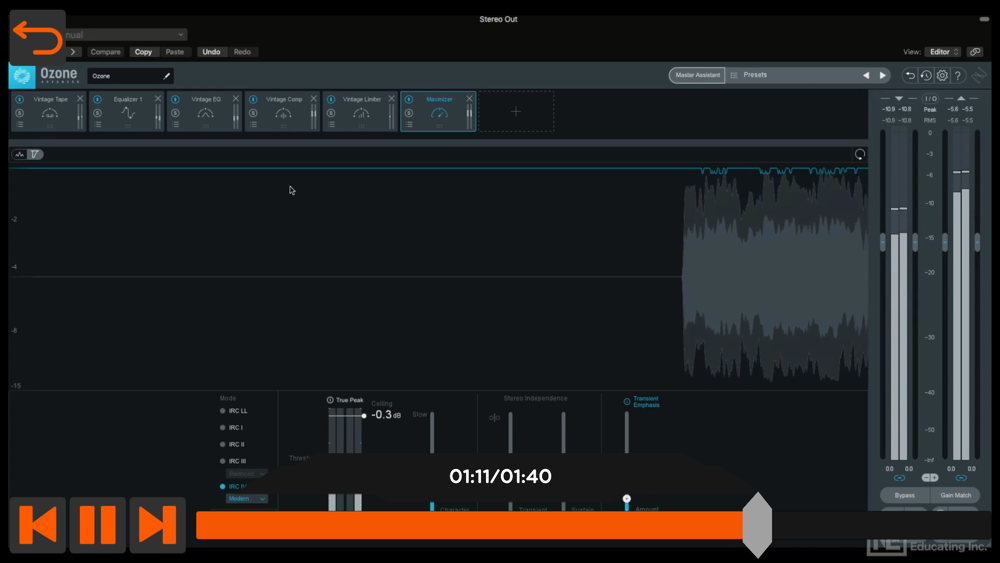Select the Maximizer gauge icon
Viewport: 1000px width, 563px height.
(439, 113)
